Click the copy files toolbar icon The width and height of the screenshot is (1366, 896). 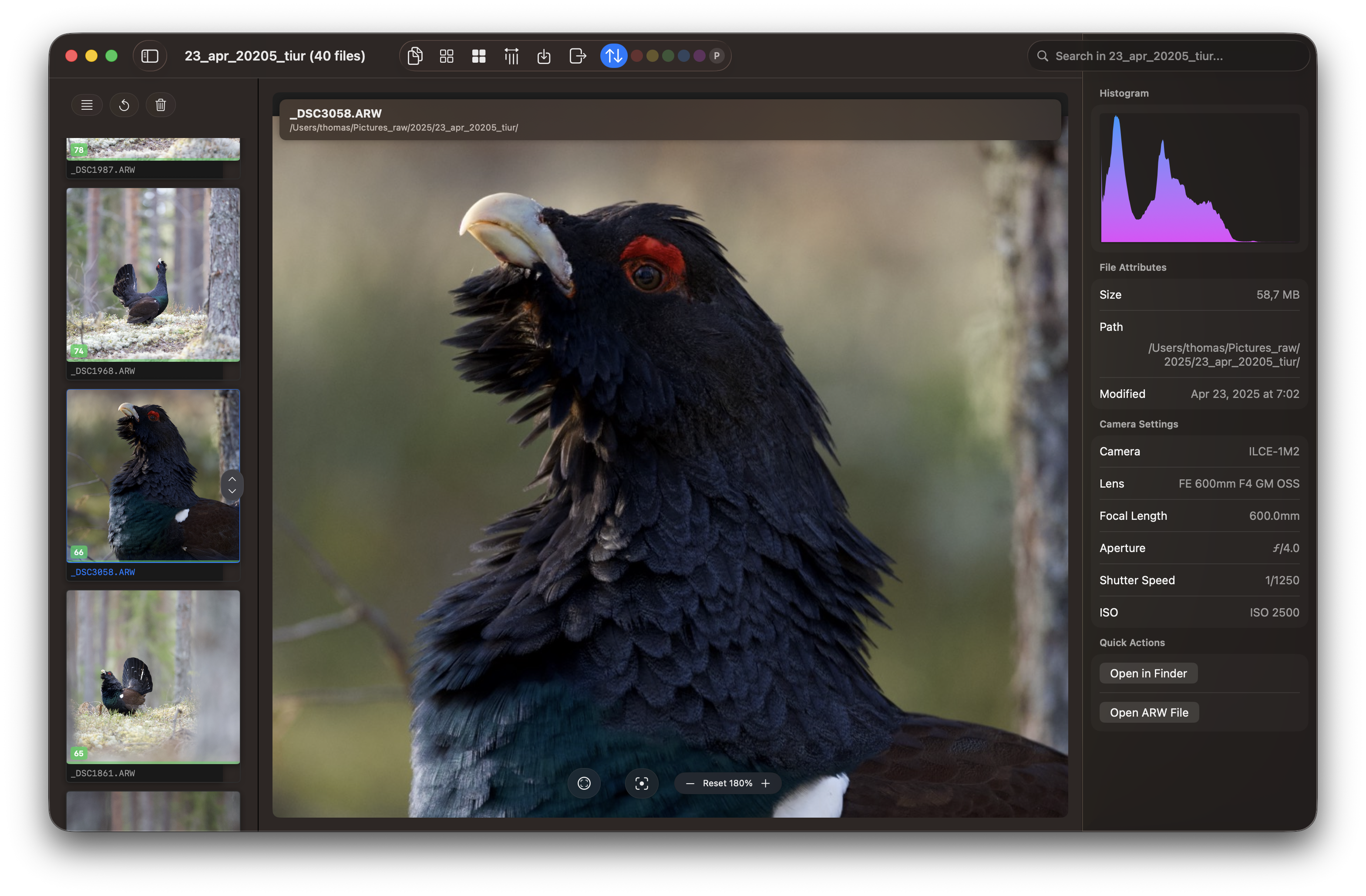[x=415, y=56]
